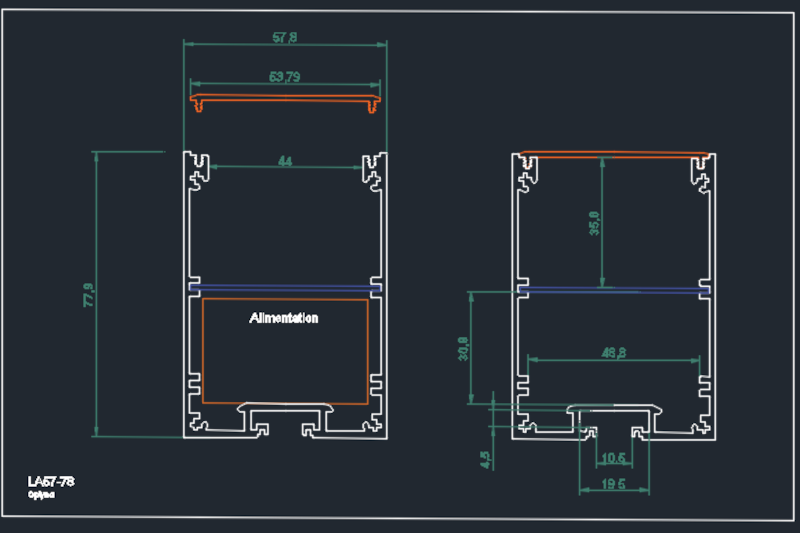
Task: Select the LA57-78 profile title text
Action: [51, 482]
